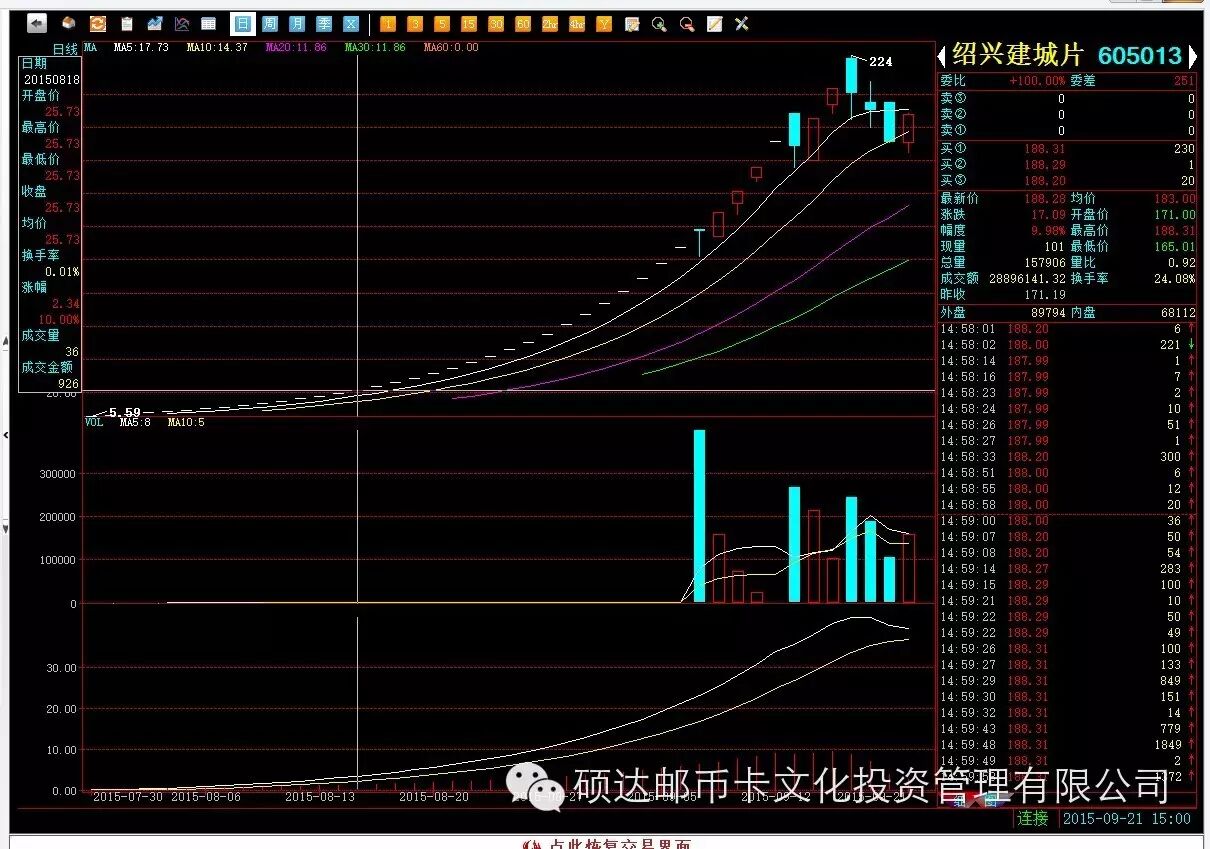Screen dimensions: 1210x849
Task: Select the 60-minute chart button
Action: pos(523,23)
